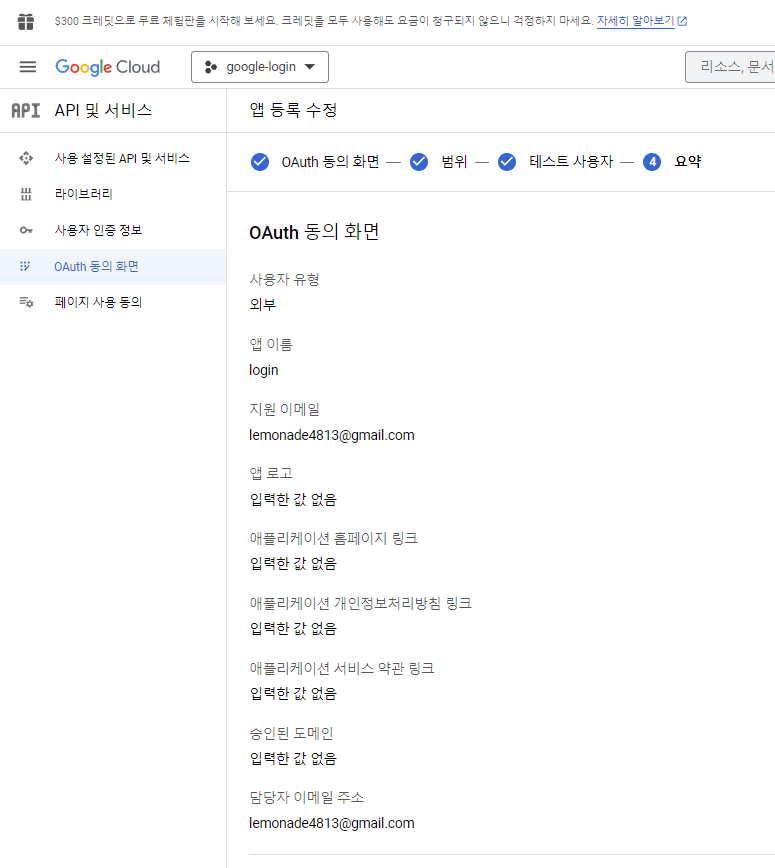Click the gift icon in the top banner
The image size is (775, 868).
click(x=25, y=22)
